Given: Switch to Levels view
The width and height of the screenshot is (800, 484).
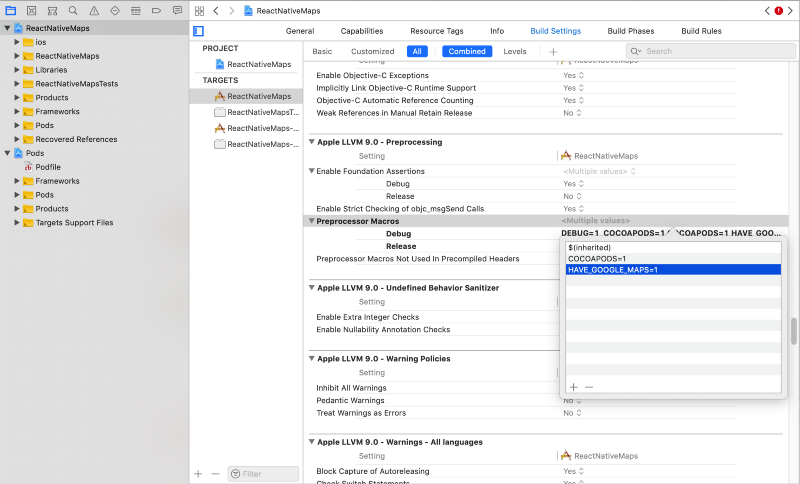Looking at the screenshot, I should click(514, 51).
